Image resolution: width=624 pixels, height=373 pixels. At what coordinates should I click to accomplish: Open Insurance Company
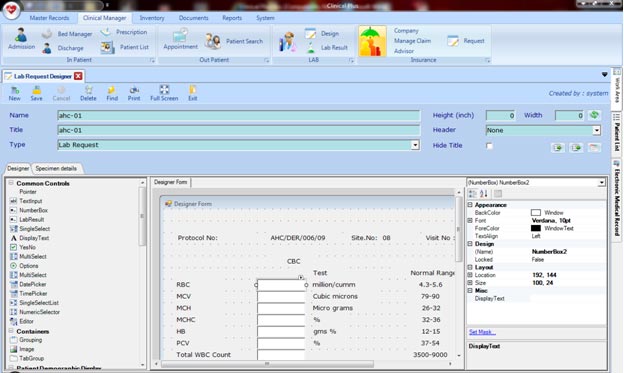click(406, 31)
